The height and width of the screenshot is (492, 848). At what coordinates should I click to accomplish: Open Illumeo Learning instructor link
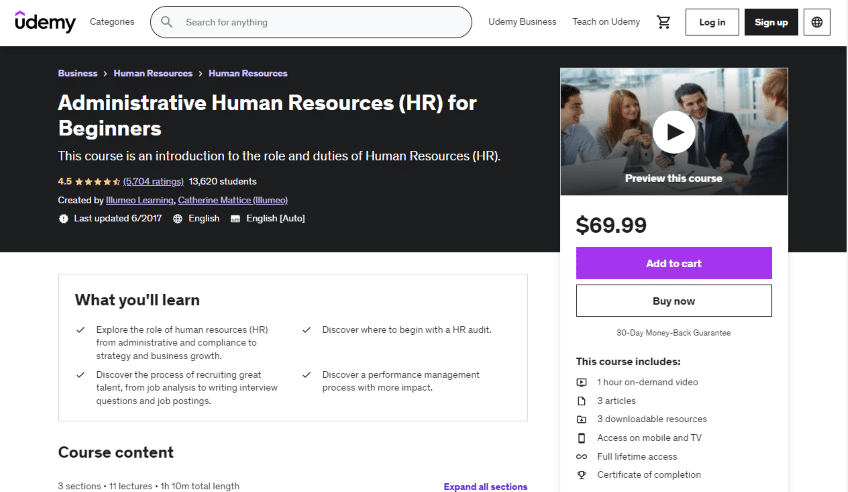[140, 200]
